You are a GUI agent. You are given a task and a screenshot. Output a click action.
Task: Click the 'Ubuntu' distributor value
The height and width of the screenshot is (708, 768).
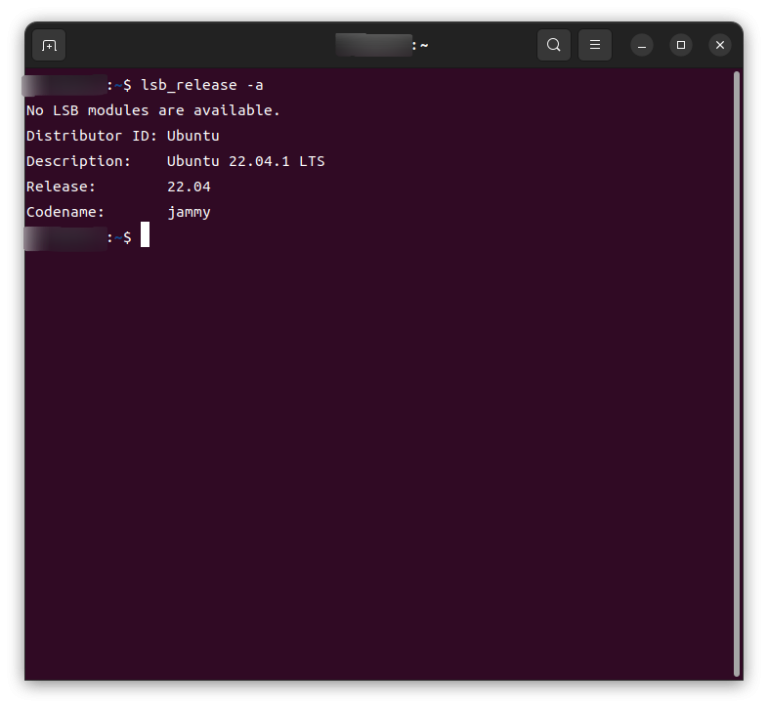click(193, 136)
